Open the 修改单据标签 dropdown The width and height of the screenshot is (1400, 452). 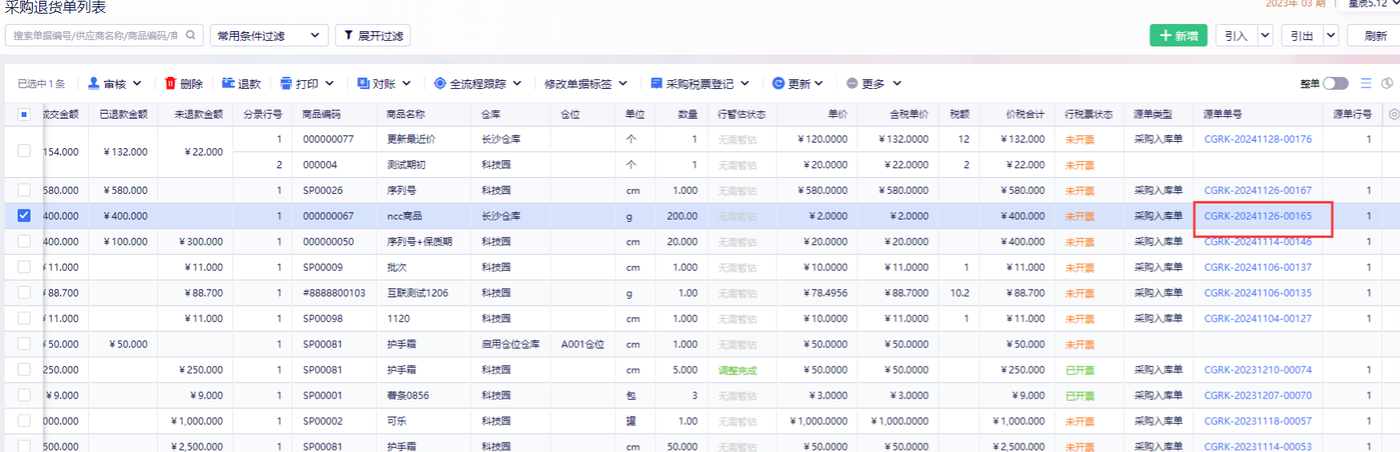coord(586,84)
